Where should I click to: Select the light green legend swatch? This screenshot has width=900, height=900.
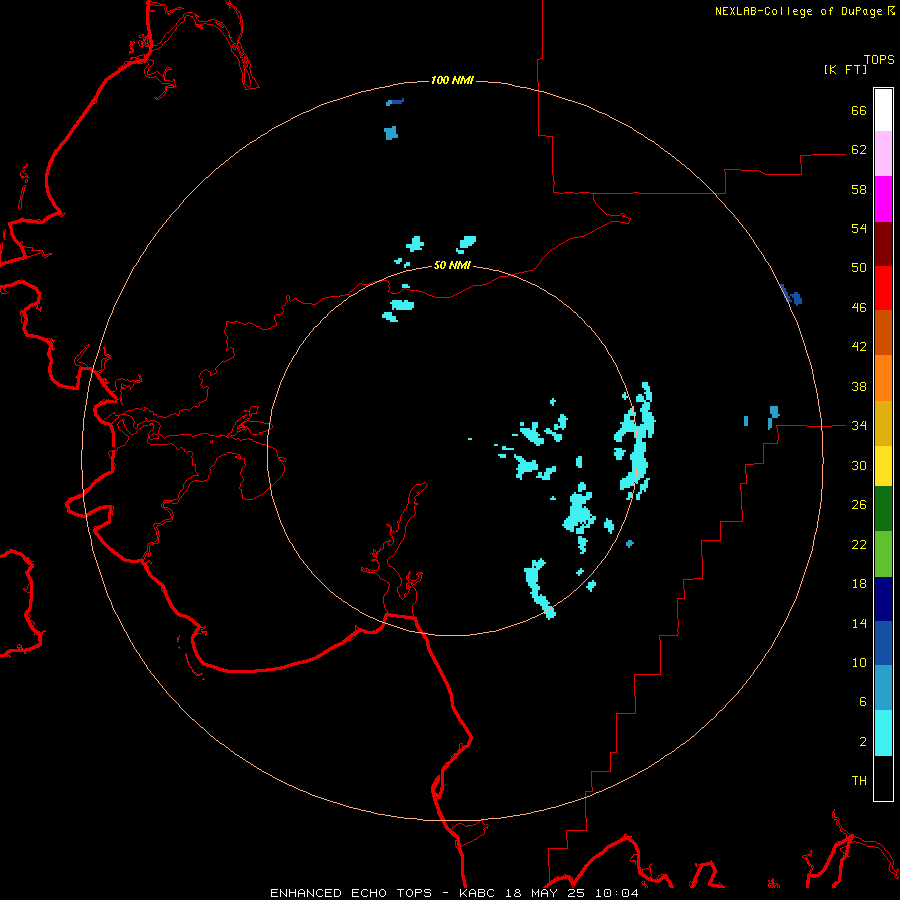883,554
